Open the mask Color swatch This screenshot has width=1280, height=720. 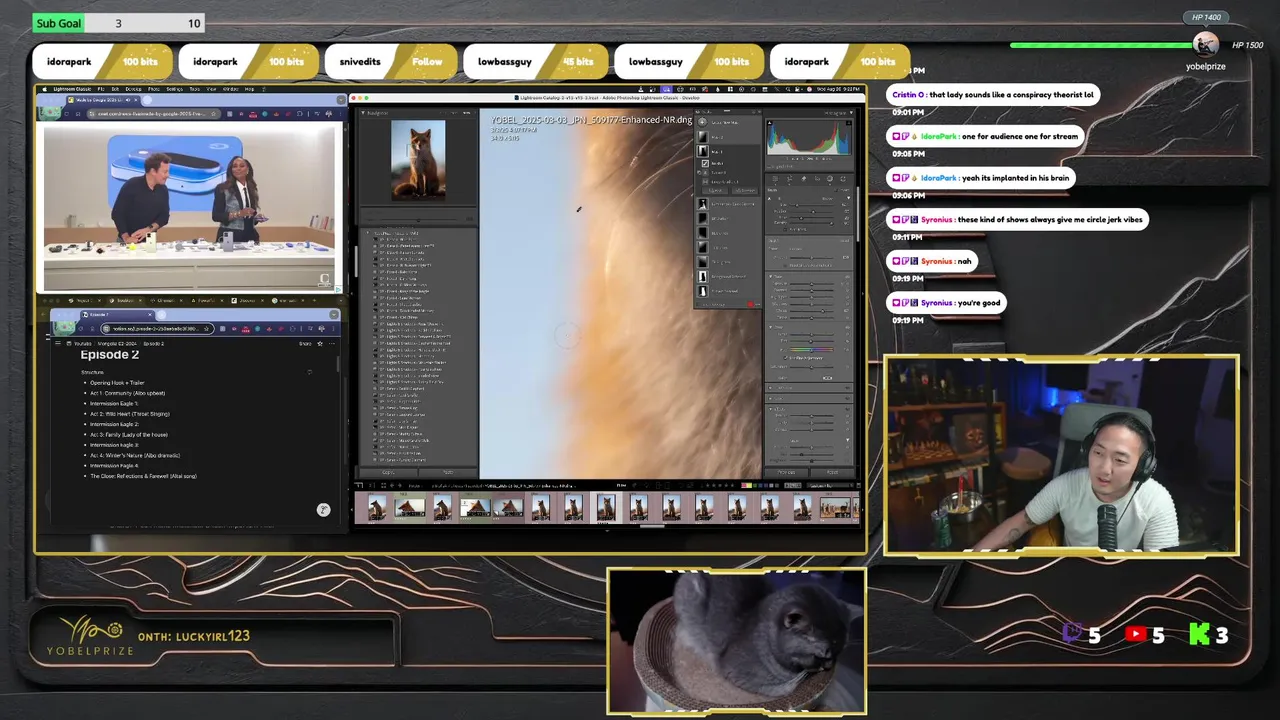(x=828, y=377)
